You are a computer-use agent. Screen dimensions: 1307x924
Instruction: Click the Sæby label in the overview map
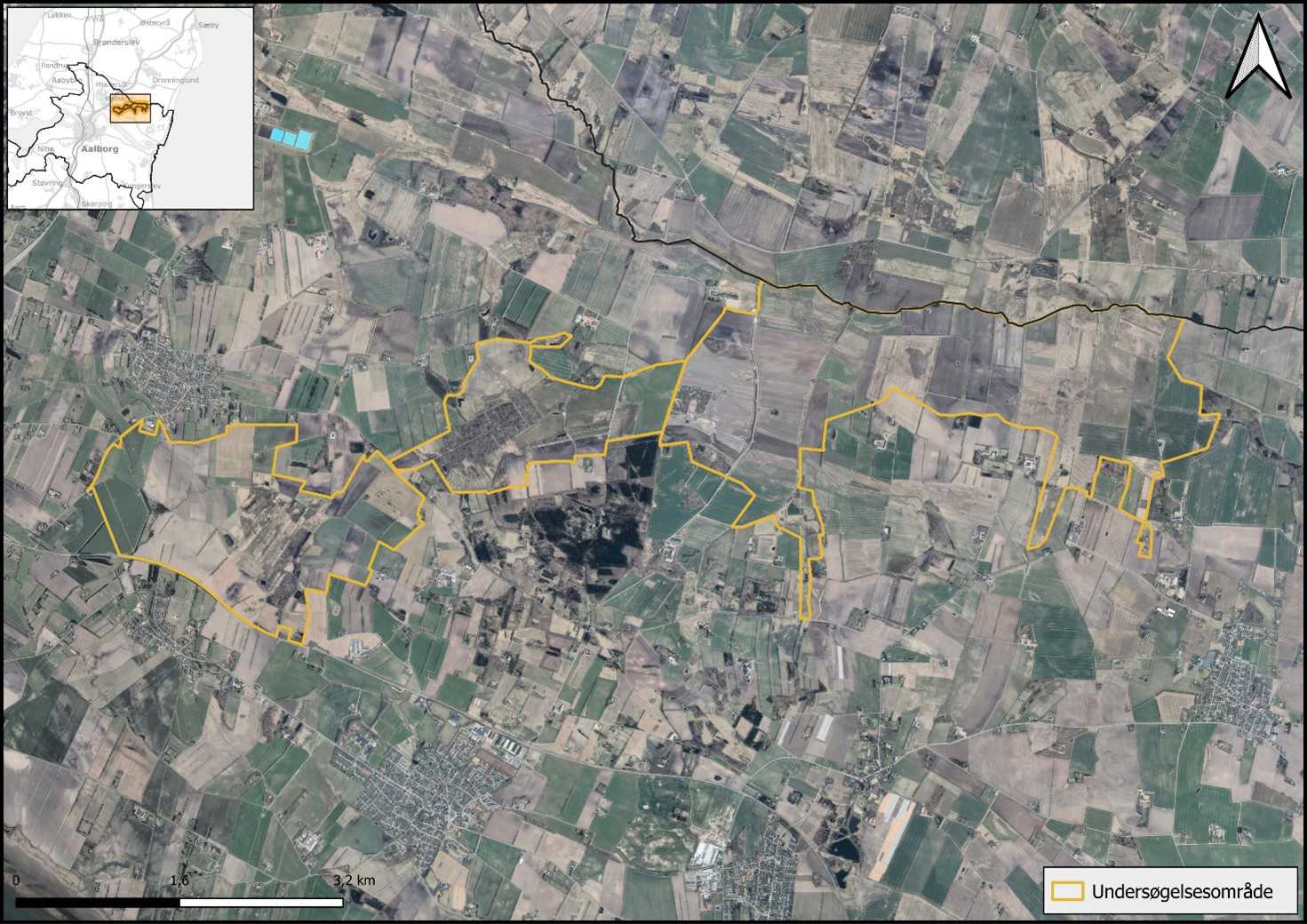pyautogui.click(x=210, y=25)
